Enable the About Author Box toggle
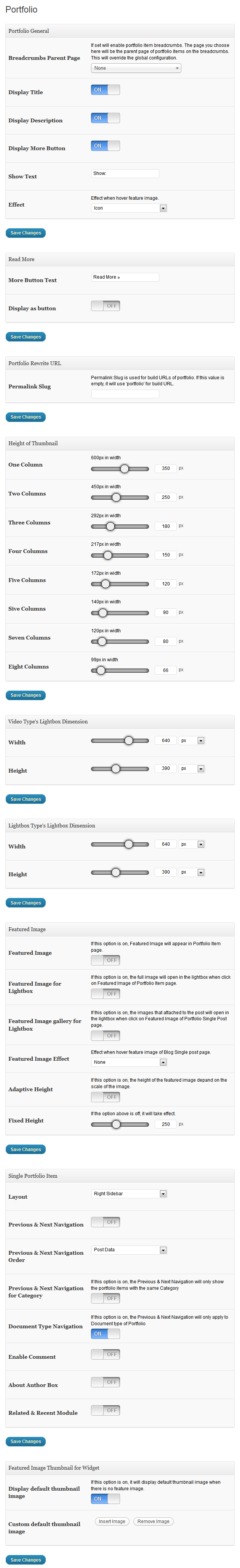Image resolution: width=240 pixels, height=1568 pixels. [x=106, y=1382]
